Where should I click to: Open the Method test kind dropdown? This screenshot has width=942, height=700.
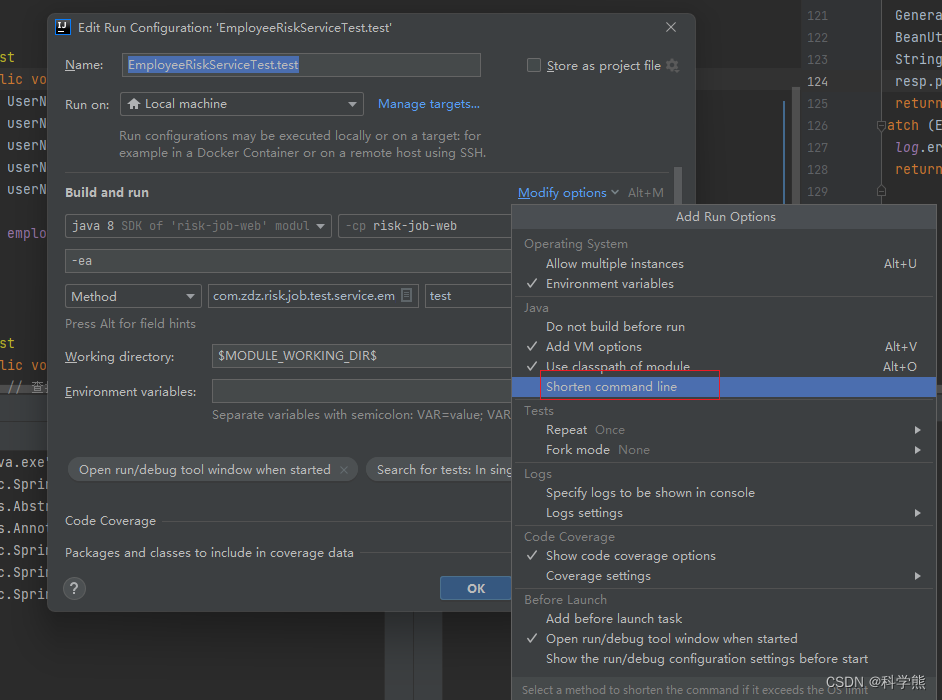click(x=133, y=296)
